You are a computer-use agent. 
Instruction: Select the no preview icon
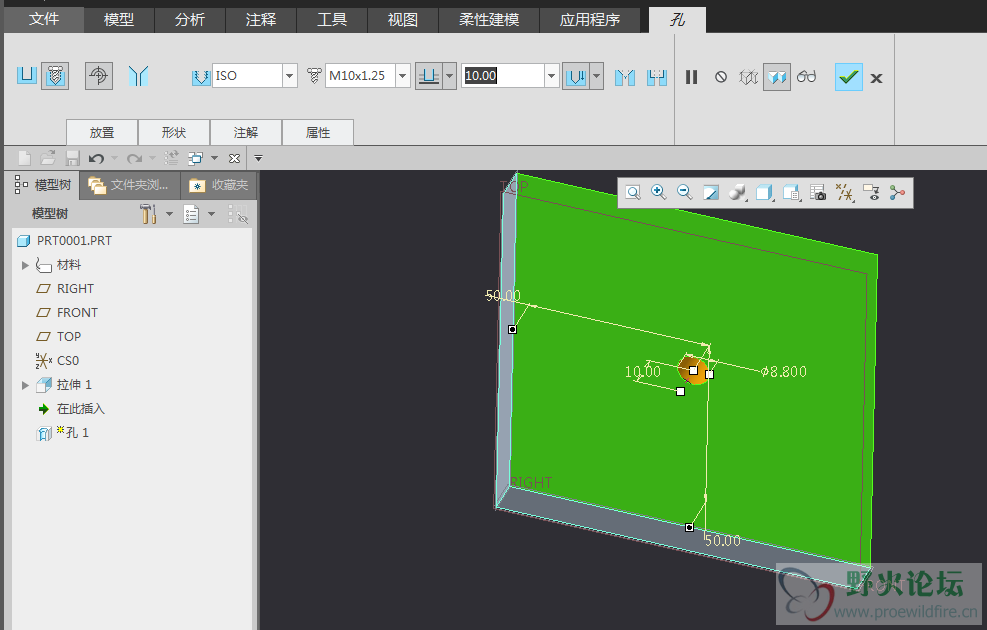pyautogui.click(x=721, y=77)
